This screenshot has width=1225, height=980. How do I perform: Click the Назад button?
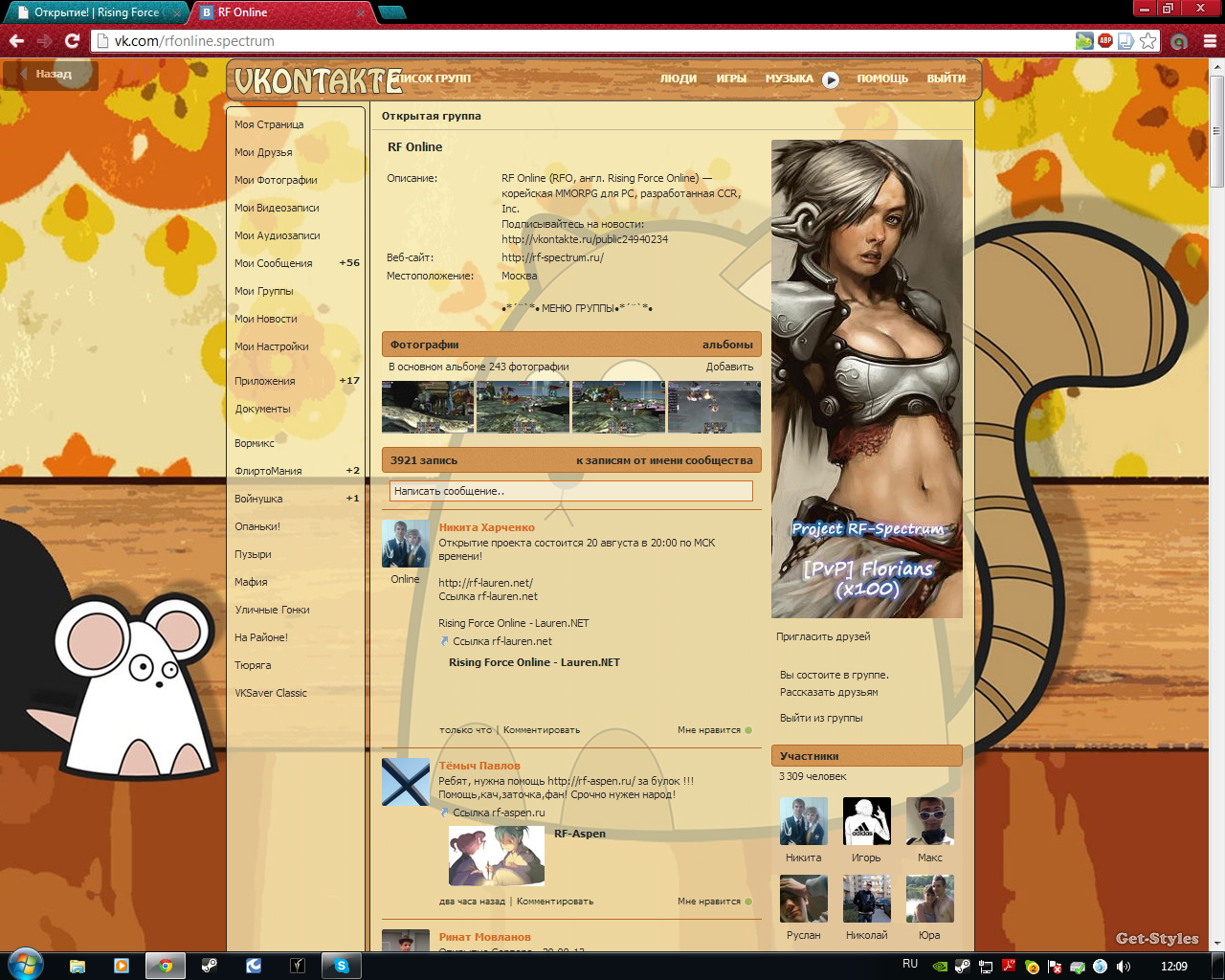pyautogui.click(x=51, y=75)
